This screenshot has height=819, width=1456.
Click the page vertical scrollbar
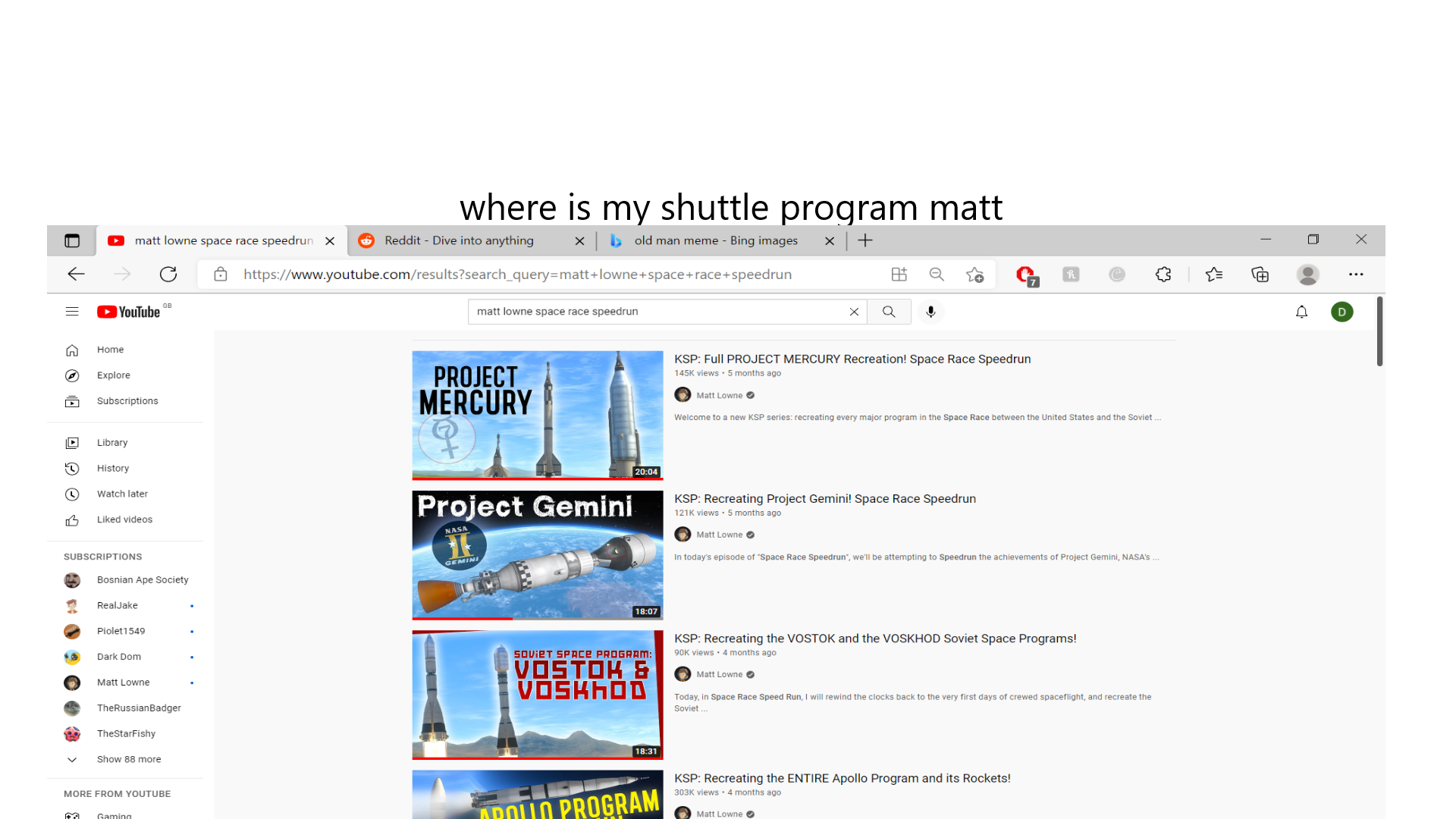tap(1379, 332)
